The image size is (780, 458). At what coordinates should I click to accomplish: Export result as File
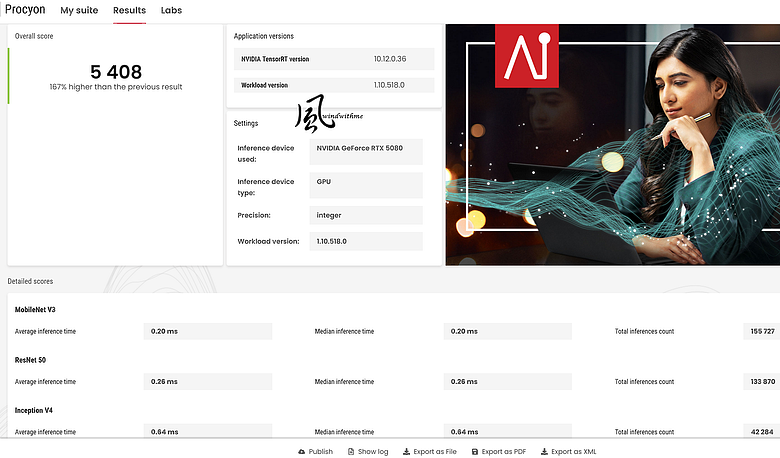pyautogui.click(x=430, y=452)
